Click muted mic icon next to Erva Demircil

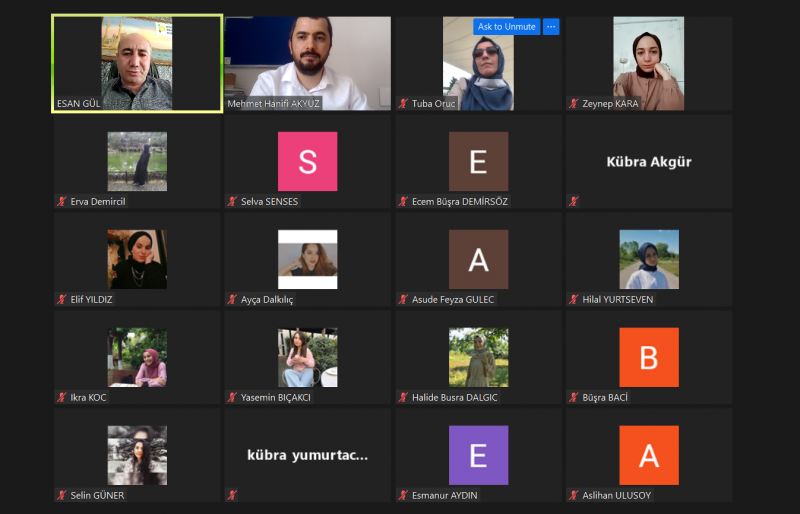click(62, 201)
